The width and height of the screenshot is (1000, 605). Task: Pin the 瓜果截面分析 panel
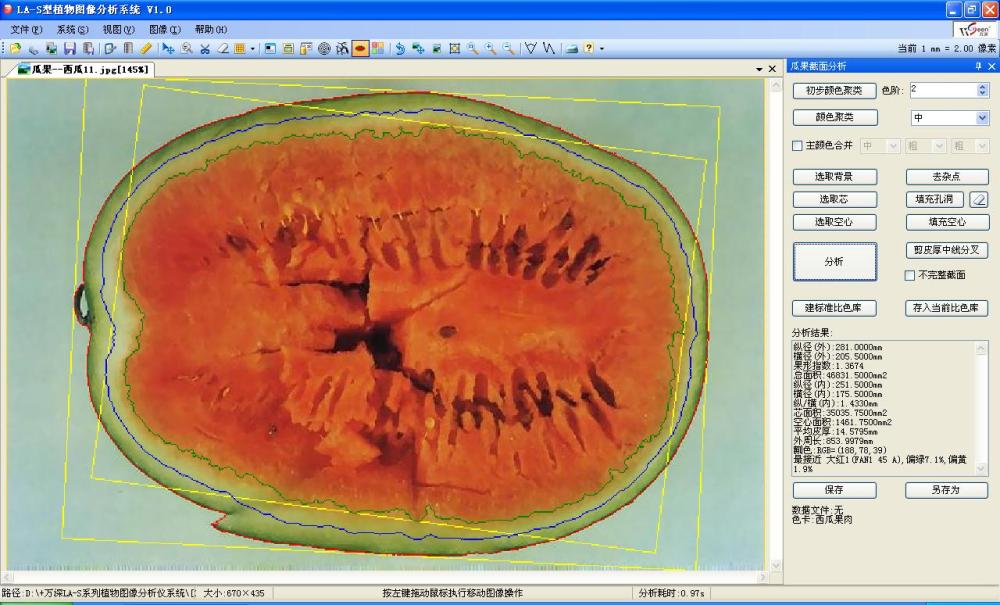click(977, 66)
